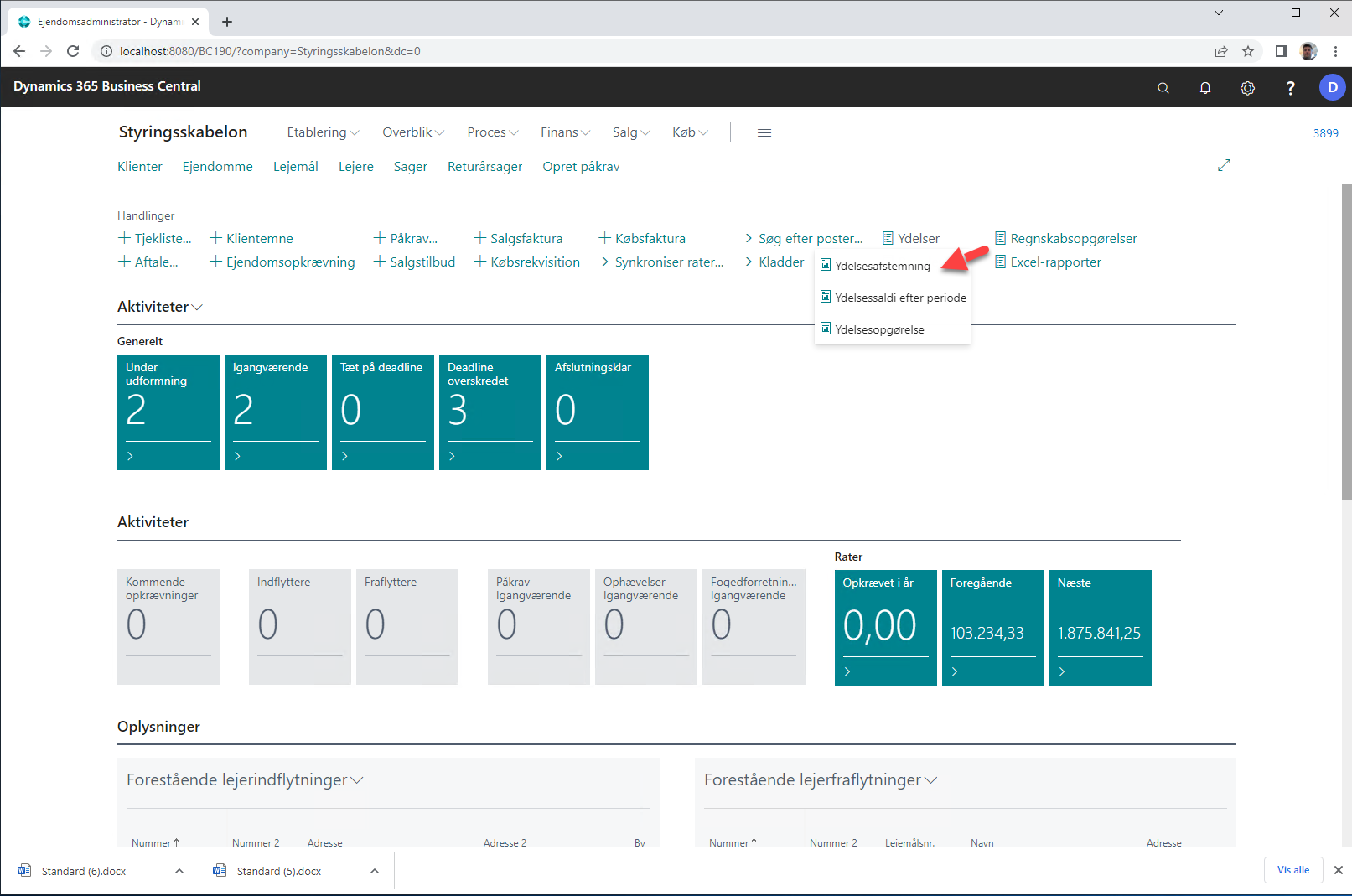Open the browser side panel icon

[1281, 51]
